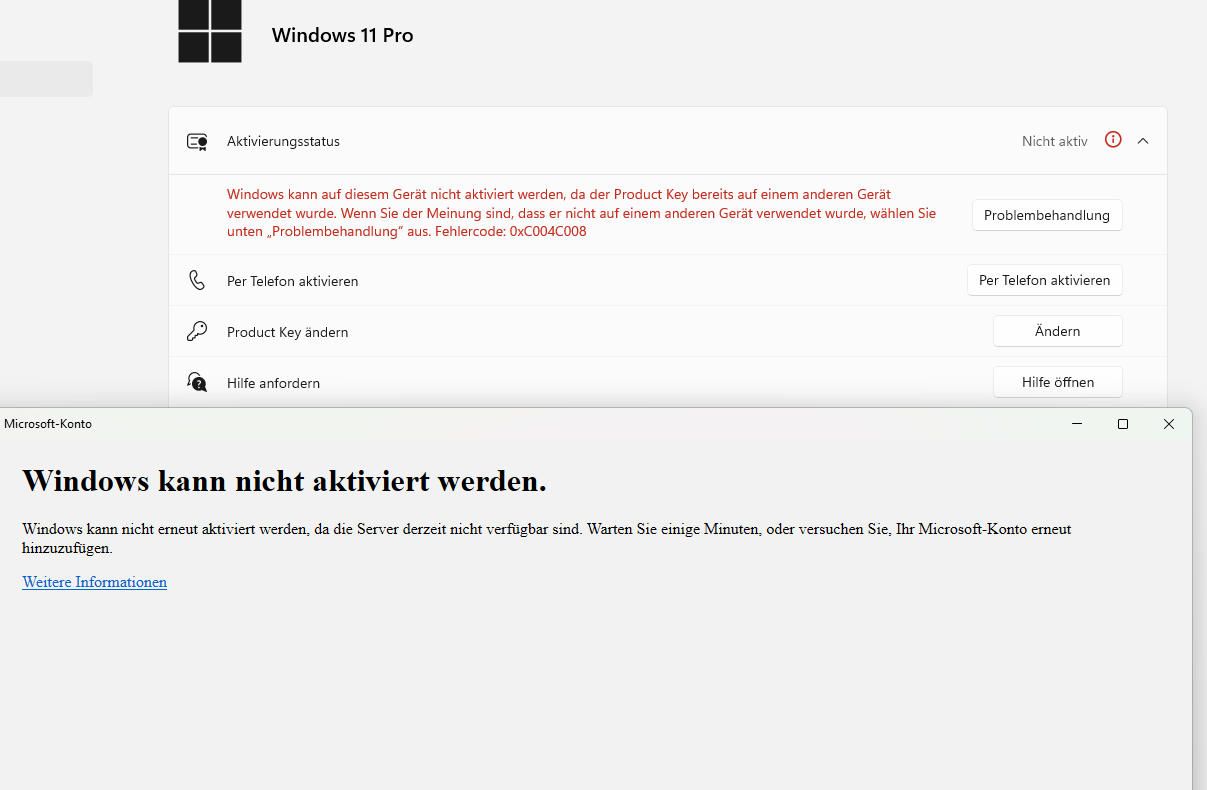Click the server unavailable explanation paragraph

click(546, 538)
